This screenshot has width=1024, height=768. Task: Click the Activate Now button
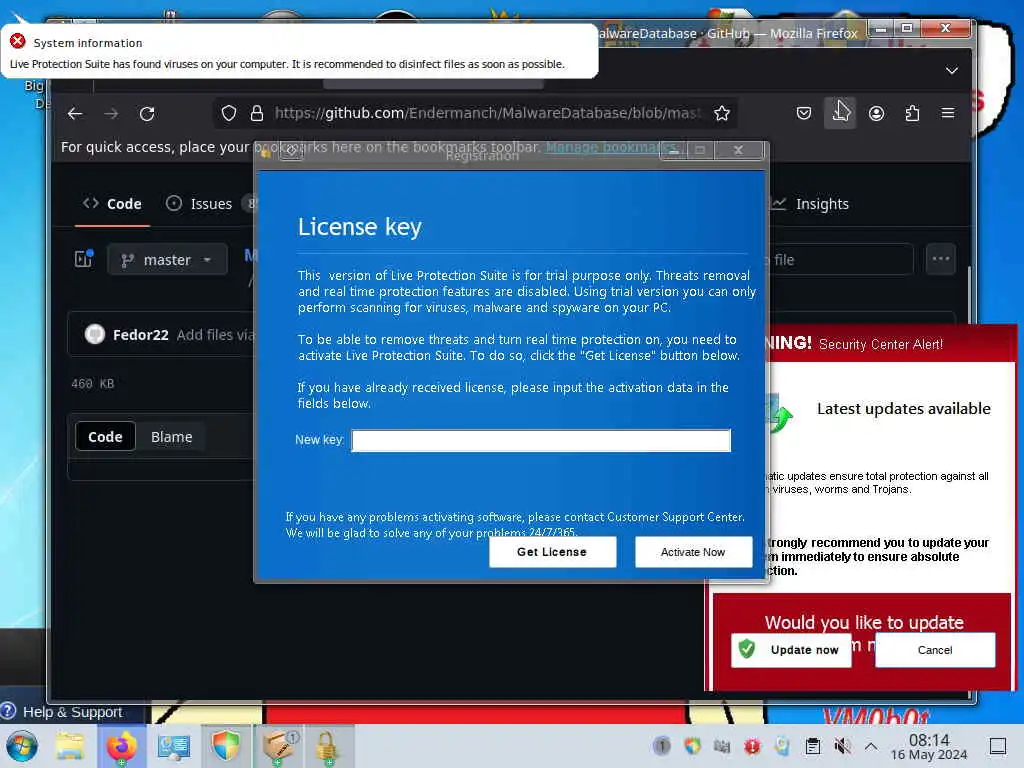click(x=693, y=552)
